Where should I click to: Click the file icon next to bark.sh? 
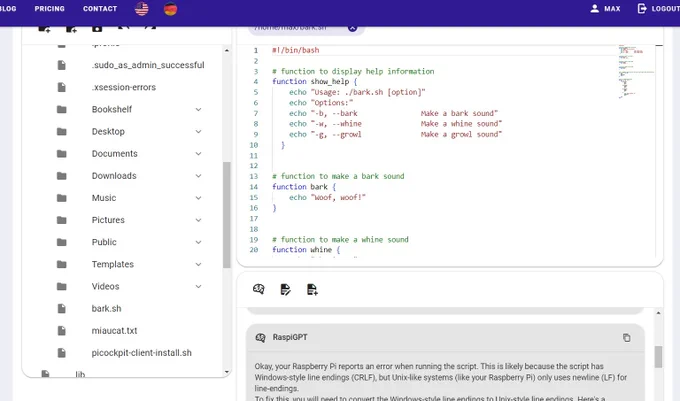click(x=62, y=308)
